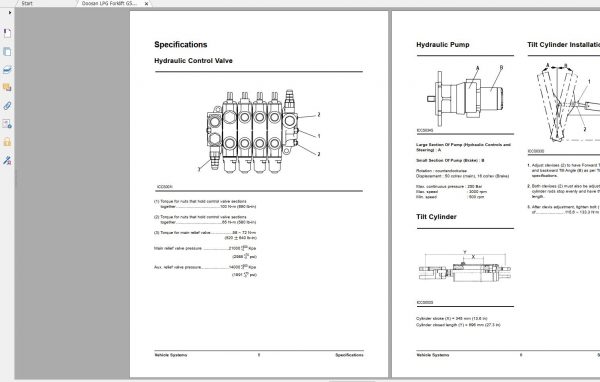
Task: Click the 'Large Section Of Pump' line
Action: (463, 147)
